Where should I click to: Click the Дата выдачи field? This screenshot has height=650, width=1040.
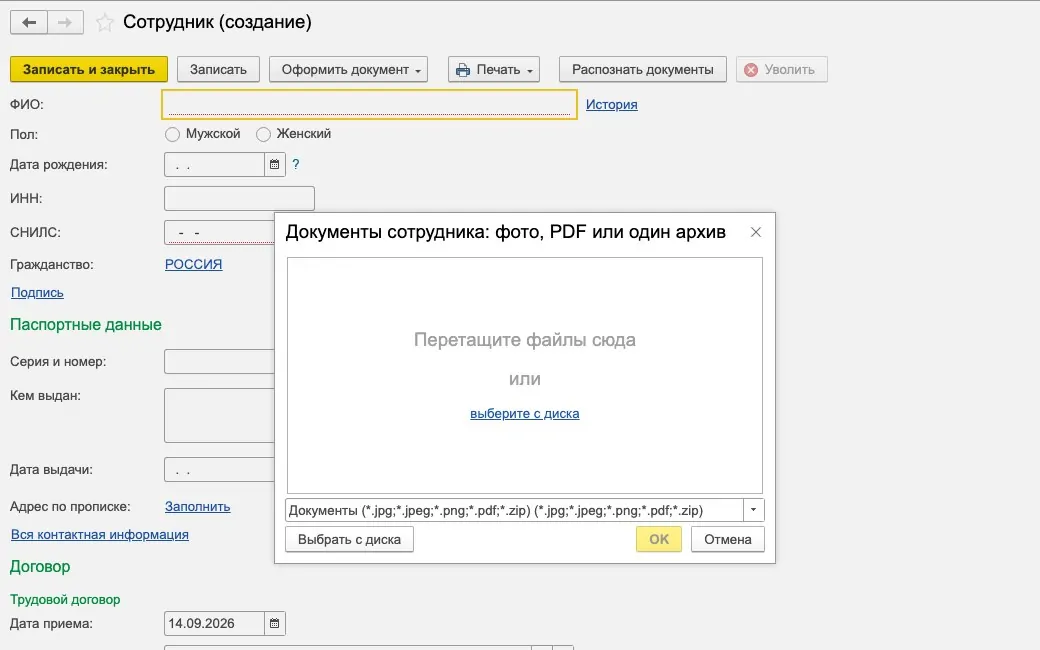[x=220, y=470]
